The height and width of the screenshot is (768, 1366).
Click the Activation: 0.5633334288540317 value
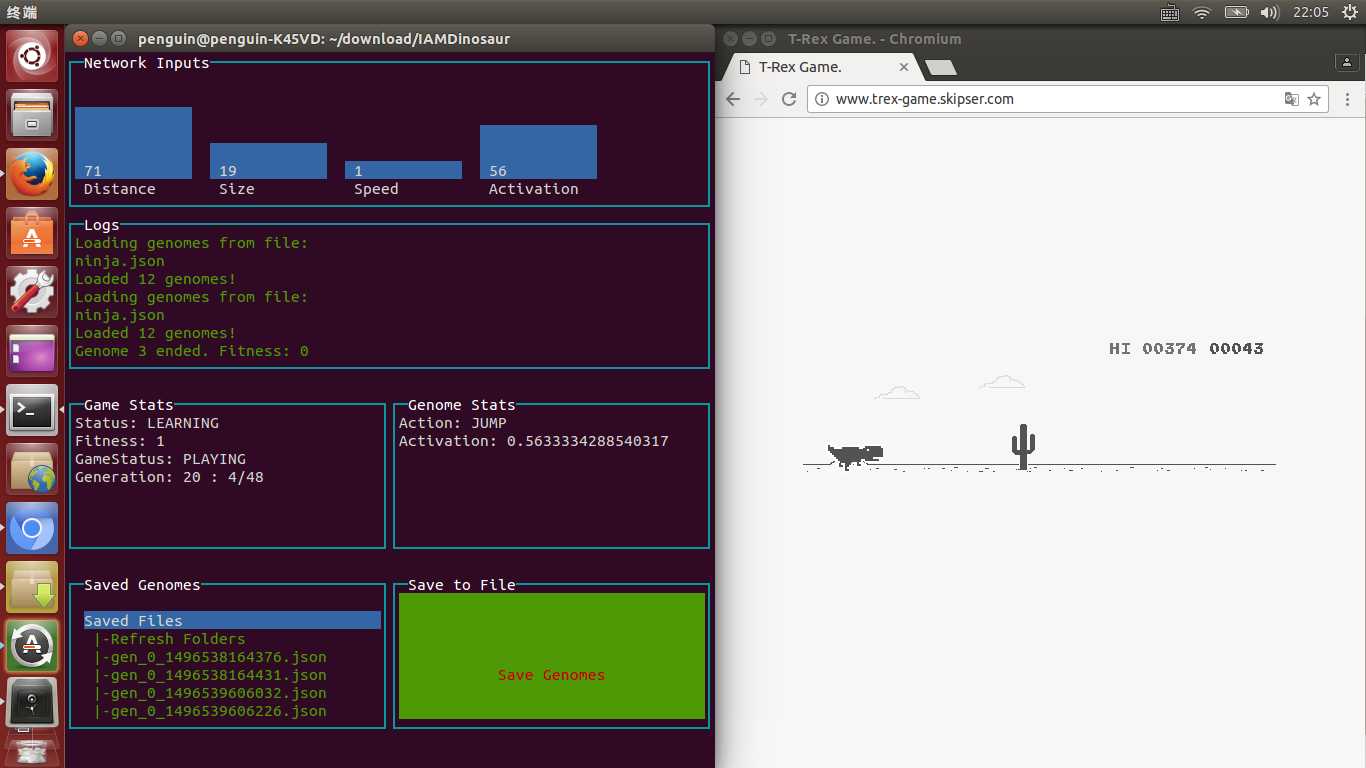tap(534, 441)
